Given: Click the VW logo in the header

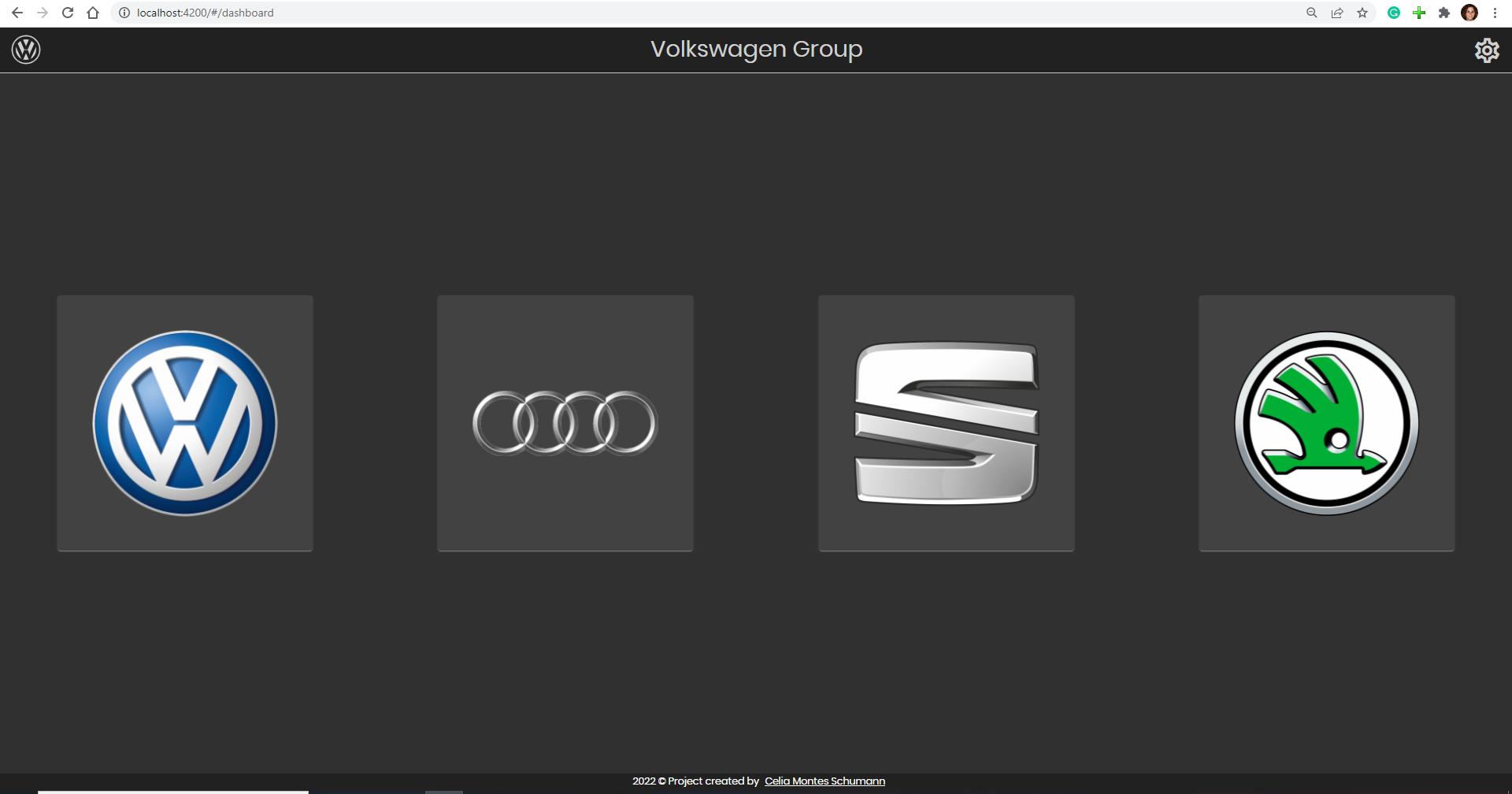Looking at the screenshot, I should click(x=26, y=49).
